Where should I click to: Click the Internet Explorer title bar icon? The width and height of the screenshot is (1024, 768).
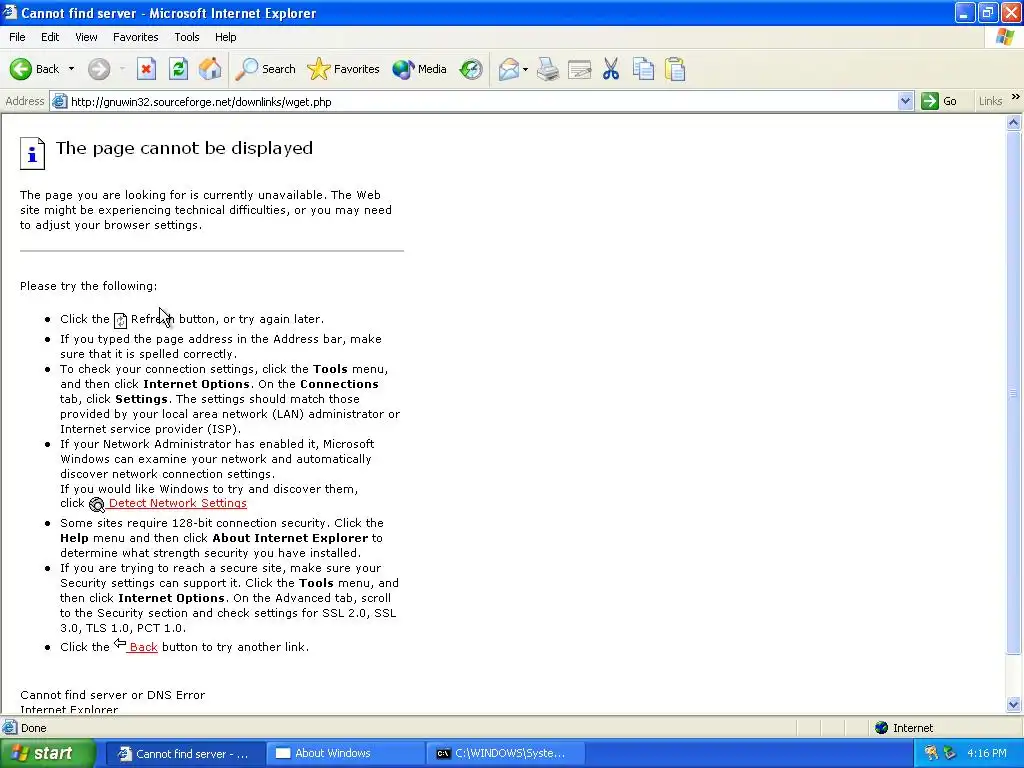(x=10, y=12)
